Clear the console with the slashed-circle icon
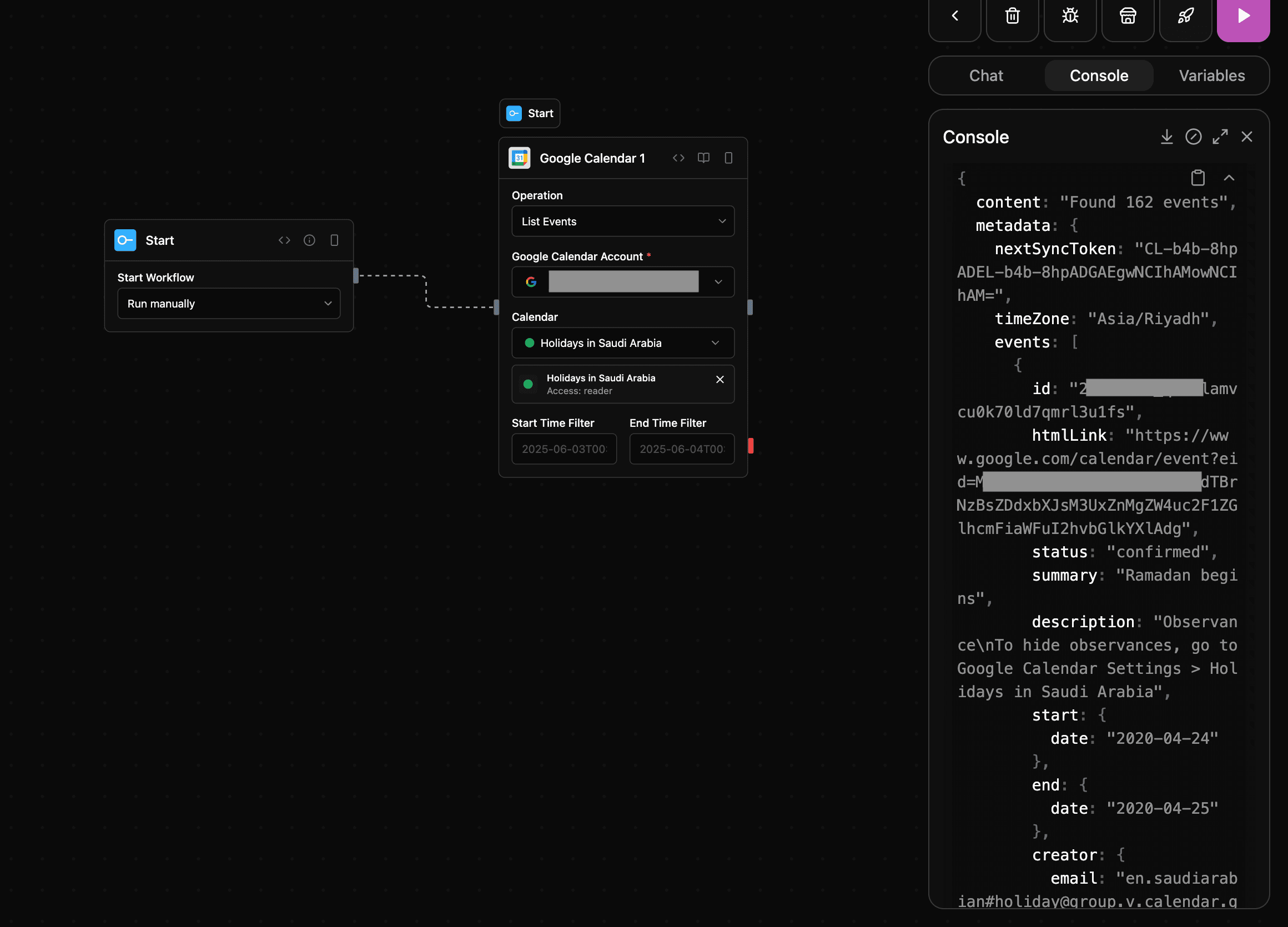Screen dimensions: 1288x927 (x=1194, y=137)
